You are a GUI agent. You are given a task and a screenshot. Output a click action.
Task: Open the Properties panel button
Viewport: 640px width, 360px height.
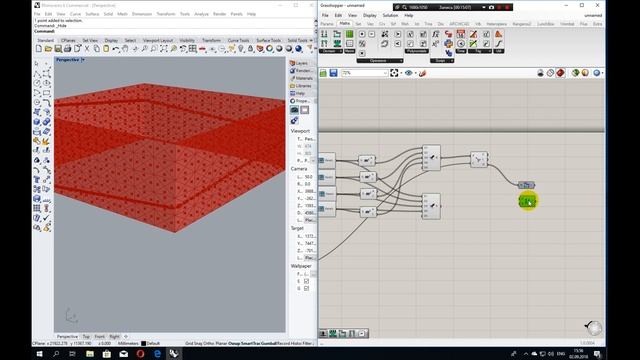pyautogui.click(x=301, y=101)
